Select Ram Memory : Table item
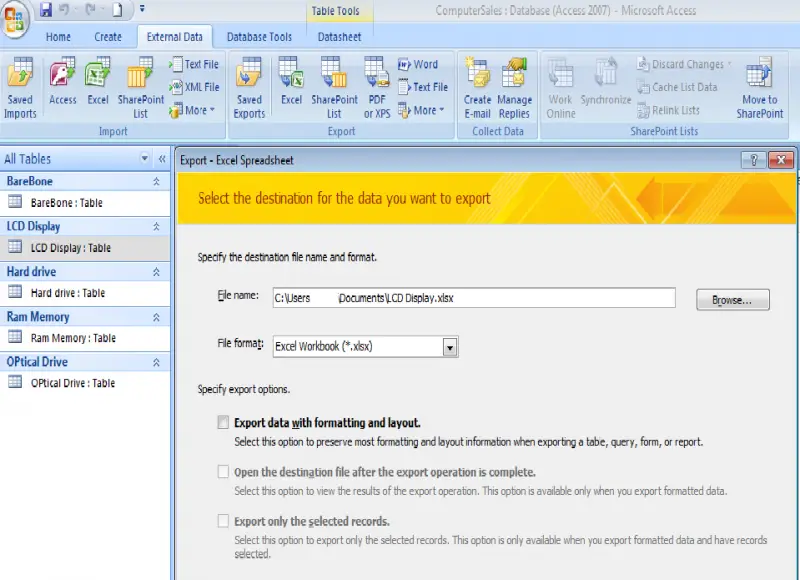 tap(85, 338)
